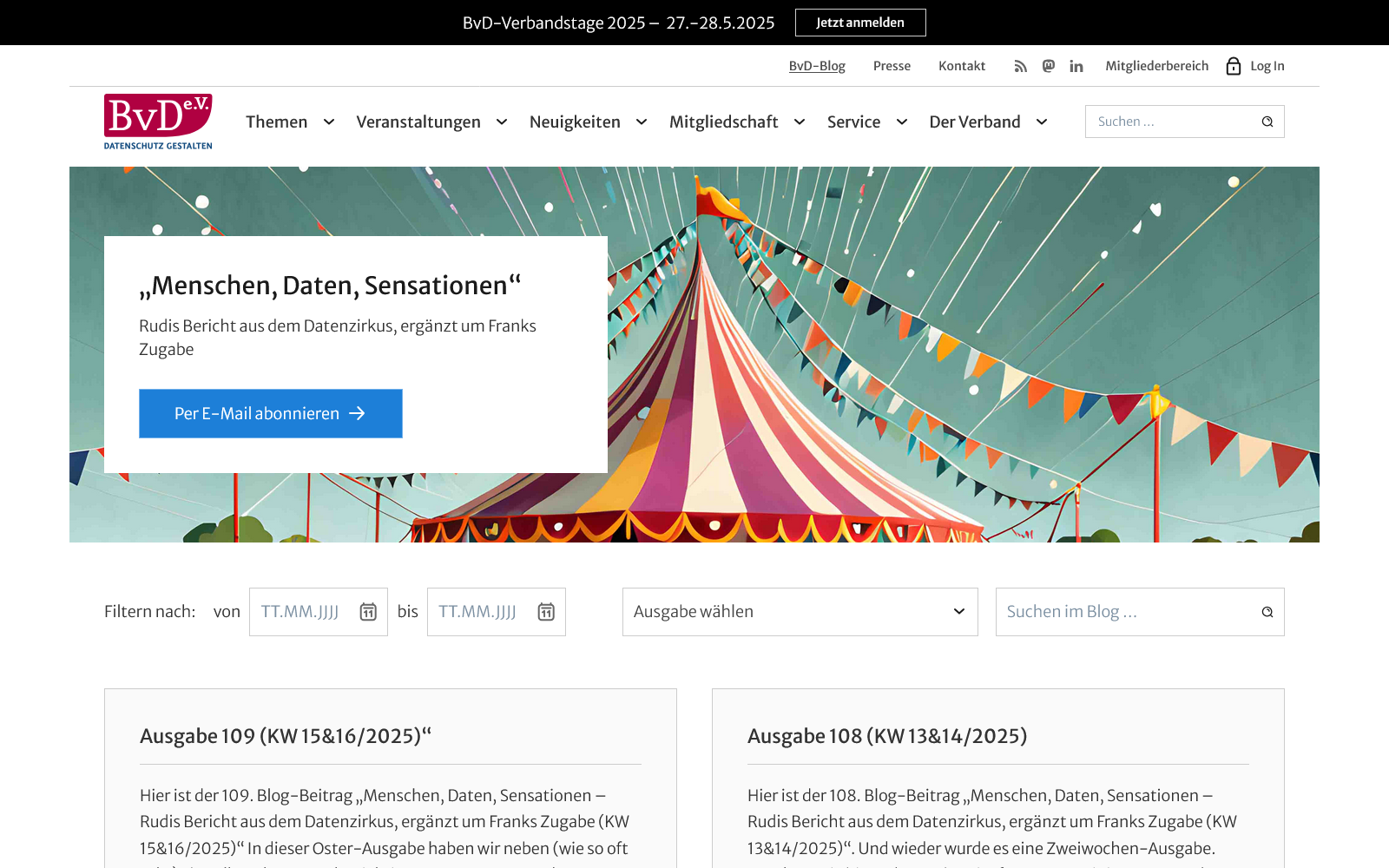Image resolution: width=1389 pixels, height=868 pixels.
Task: Open the 'Ausgabe wählen' dropdown
Action: [800, 612]
